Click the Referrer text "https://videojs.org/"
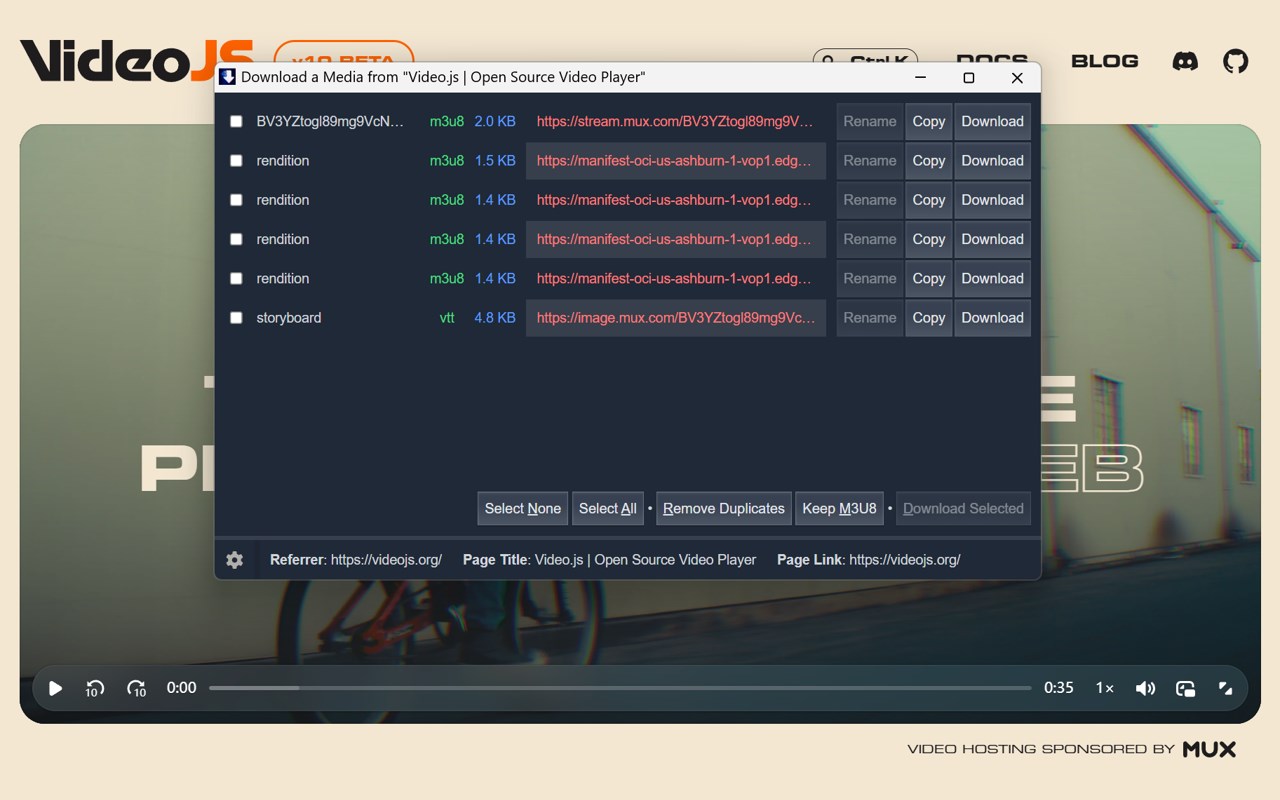This screenshot has height=800, width=1280. point(386,560)
